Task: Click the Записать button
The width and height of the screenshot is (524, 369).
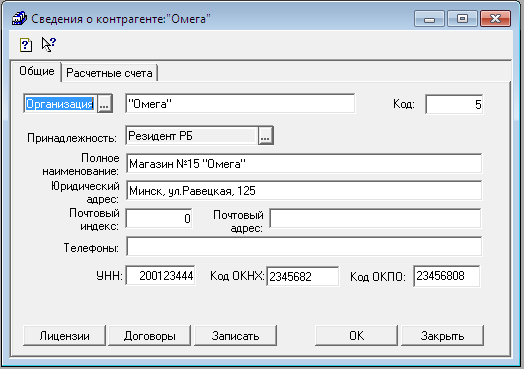Action: (x=235, y=336)
